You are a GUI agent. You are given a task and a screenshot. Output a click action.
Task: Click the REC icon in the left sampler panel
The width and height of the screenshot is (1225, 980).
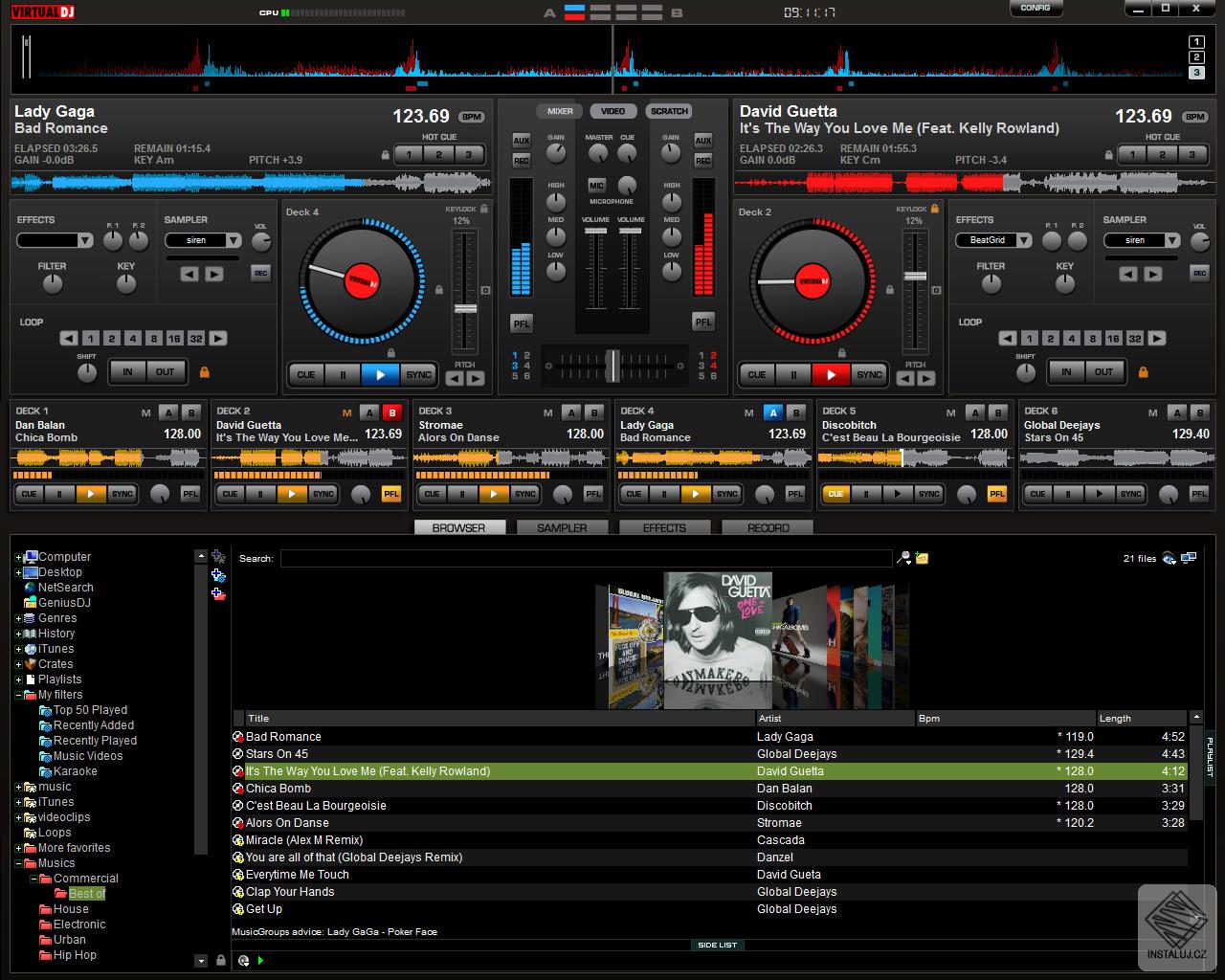point(259,273)
